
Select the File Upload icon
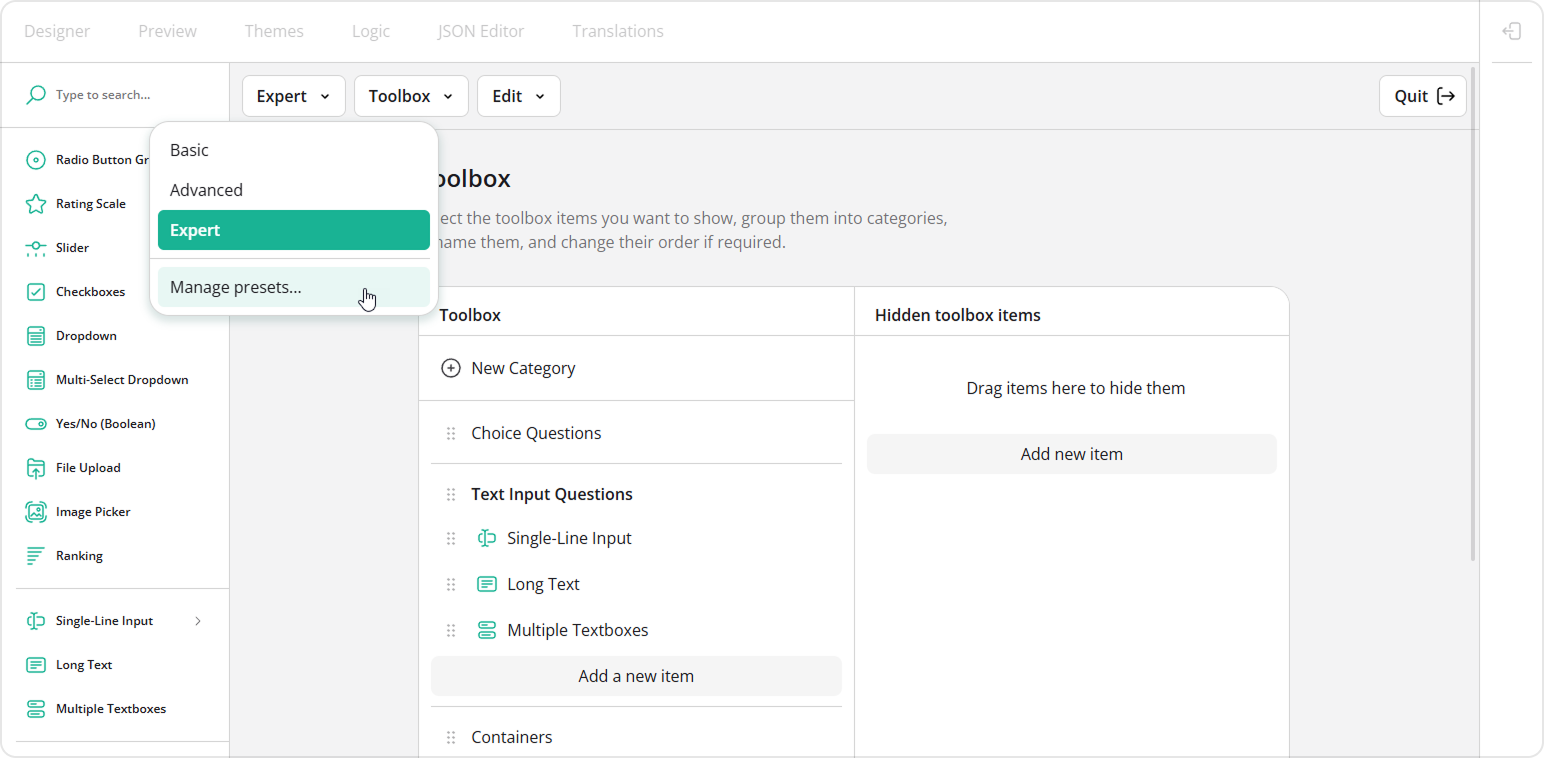(35, 467)
